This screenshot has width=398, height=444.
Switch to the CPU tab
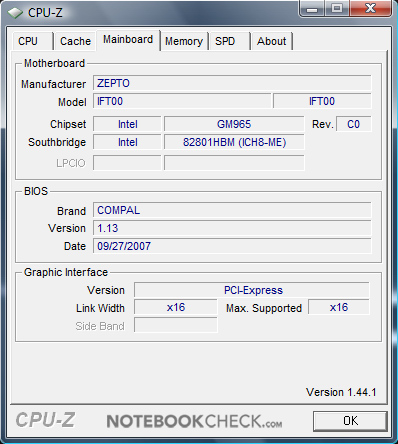point(32,41)
